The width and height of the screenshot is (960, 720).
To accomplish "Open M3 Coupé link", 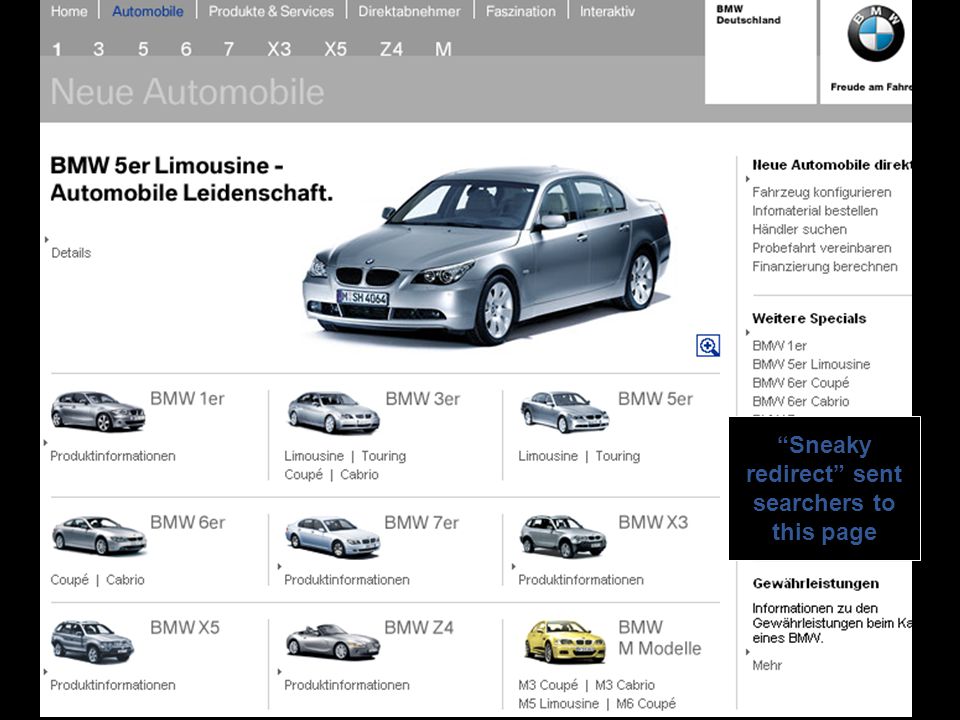I will point(548,685).
